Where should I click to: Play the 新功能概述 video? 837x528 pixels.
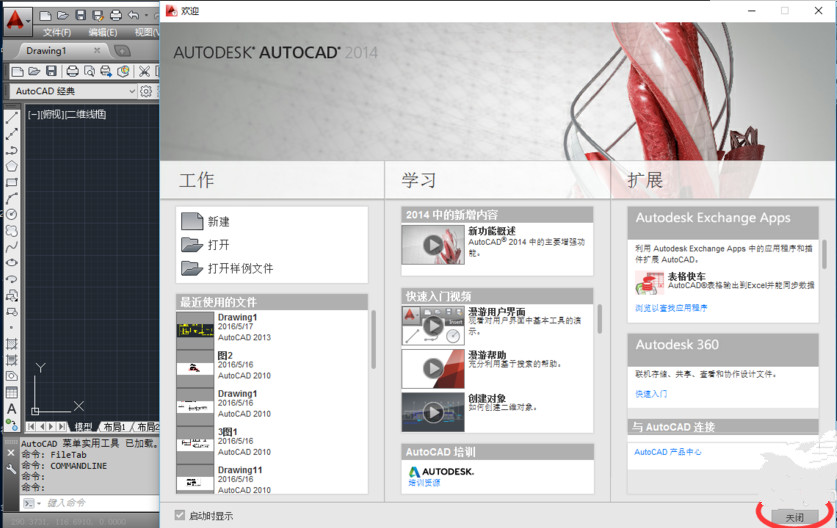click(433, 245)
